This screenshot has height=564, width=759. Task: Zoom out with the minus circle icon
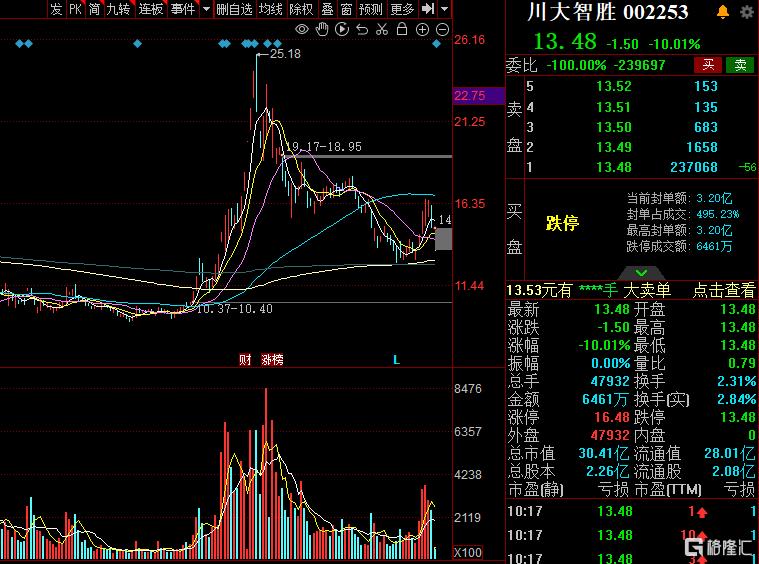(442, 30)
